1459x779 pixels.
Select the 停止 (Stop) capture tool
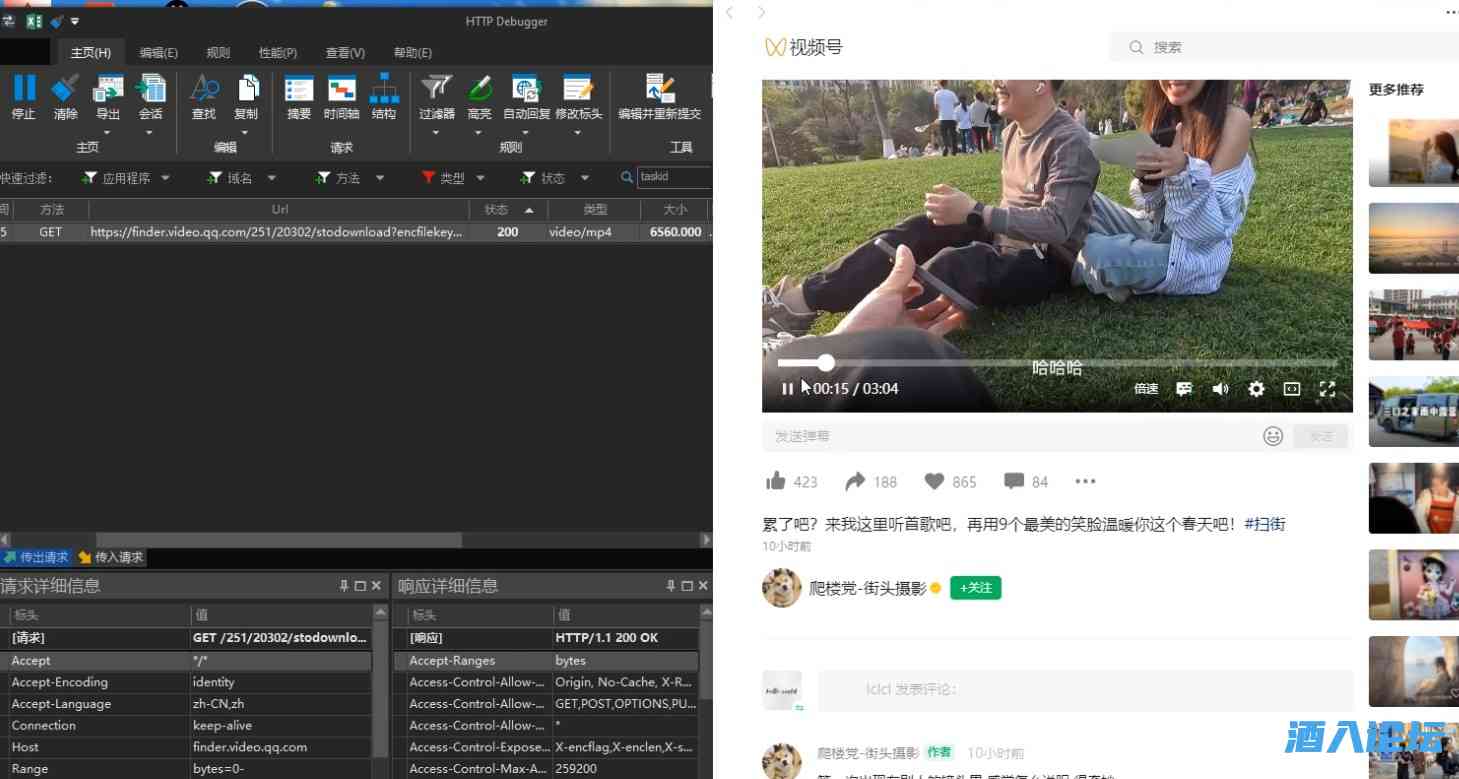click(23, 97)
